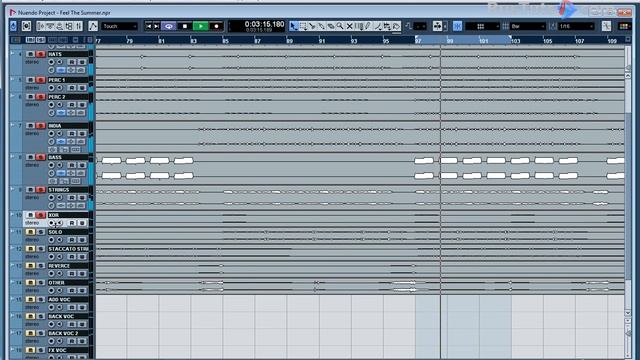640x360 pixels.
Task: Select the OTHER track name
Action: [x=67, y=282]
